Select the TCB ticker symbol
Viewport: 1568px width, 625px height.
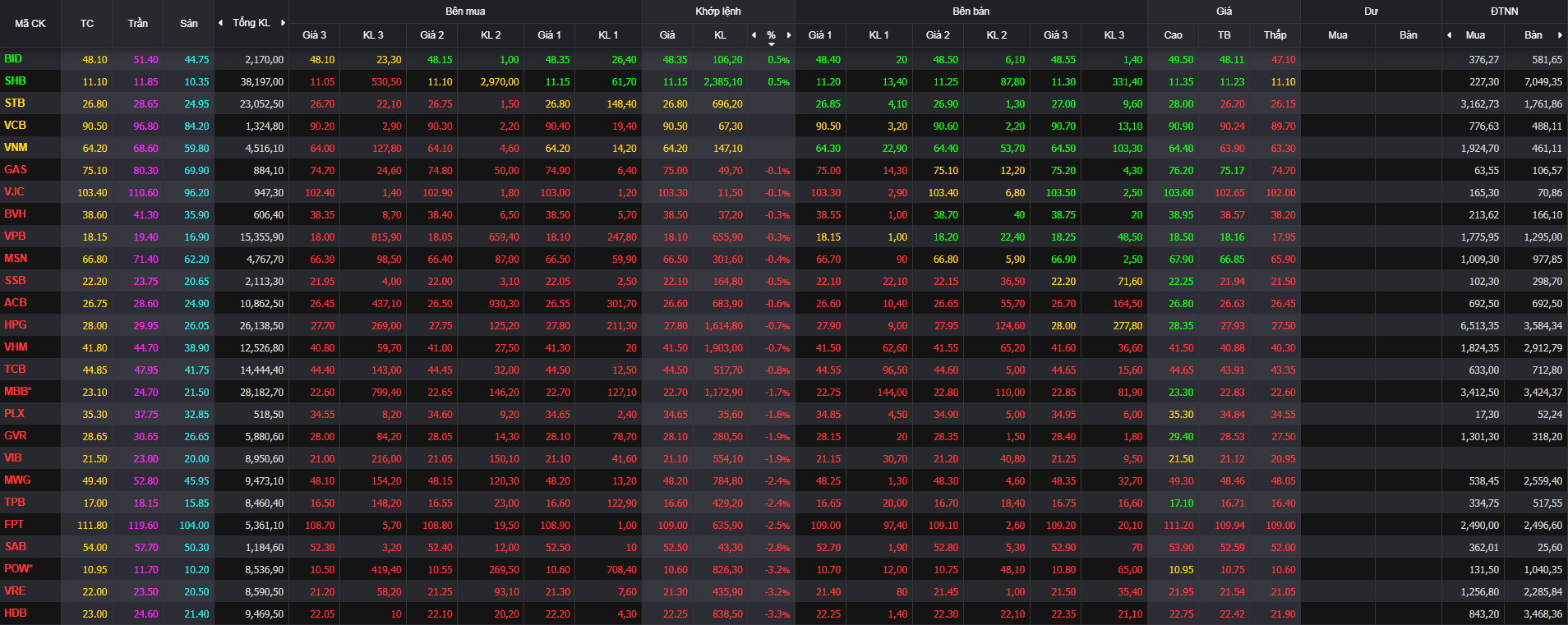pyautogui.click(x=15, y=370)
